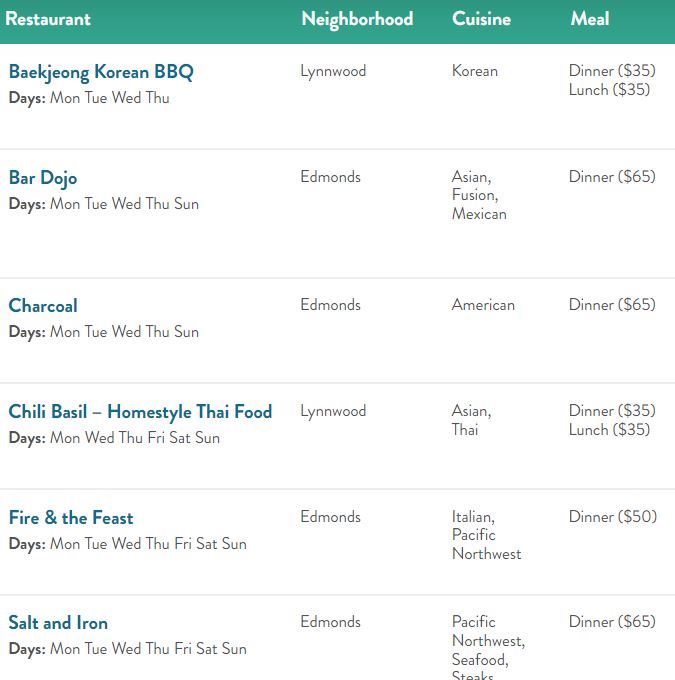Image resolution: width=675 pixels, height=680 pixels.
Task: Select Lynnwood neighborhood for Baekjeong Korean BBQ
Action: 333,71
